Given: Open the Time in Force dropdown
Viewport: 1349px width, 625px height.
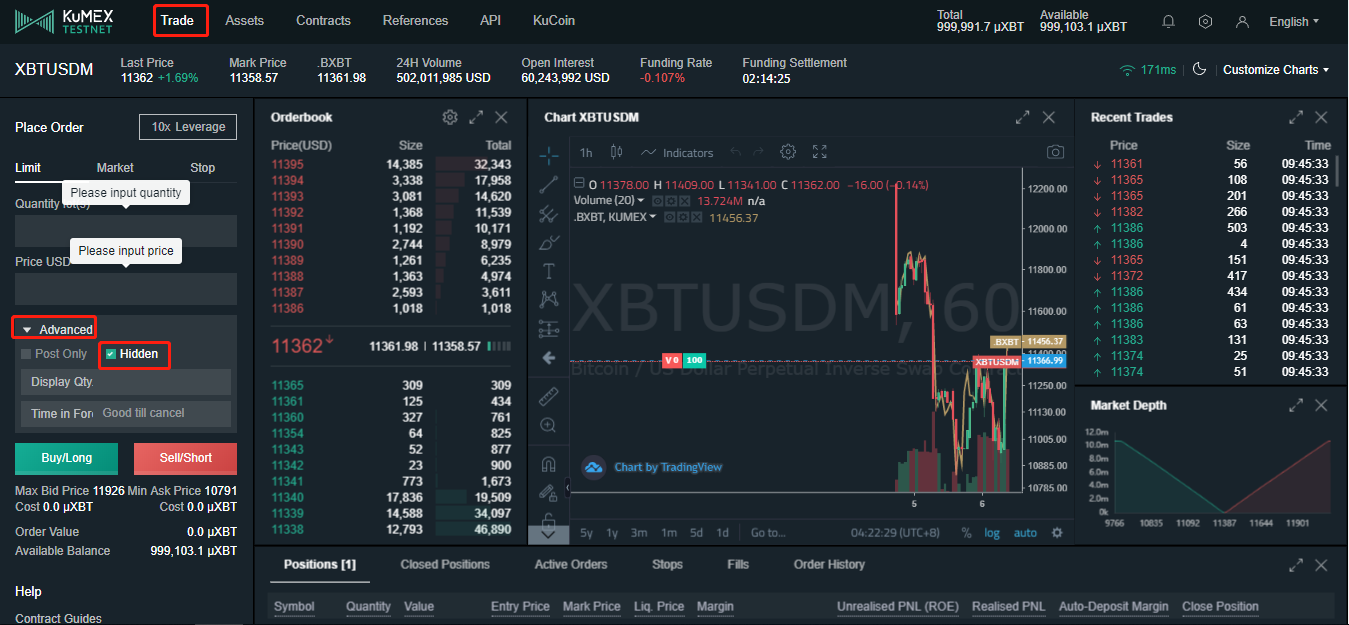Looking at the screenshot, I should (126, 414).
